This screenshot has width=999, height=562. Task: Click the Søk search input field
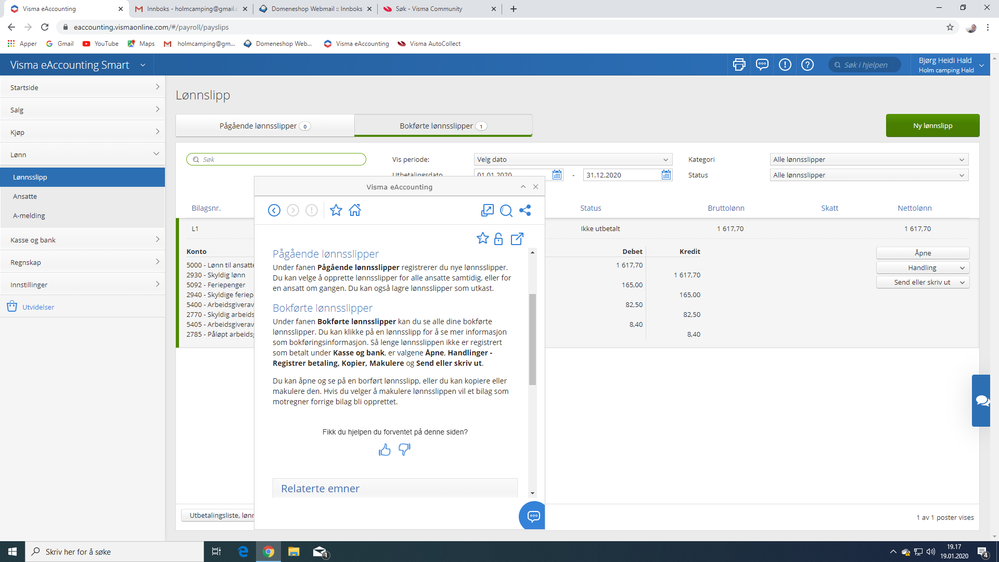click(x=277, y=159)
